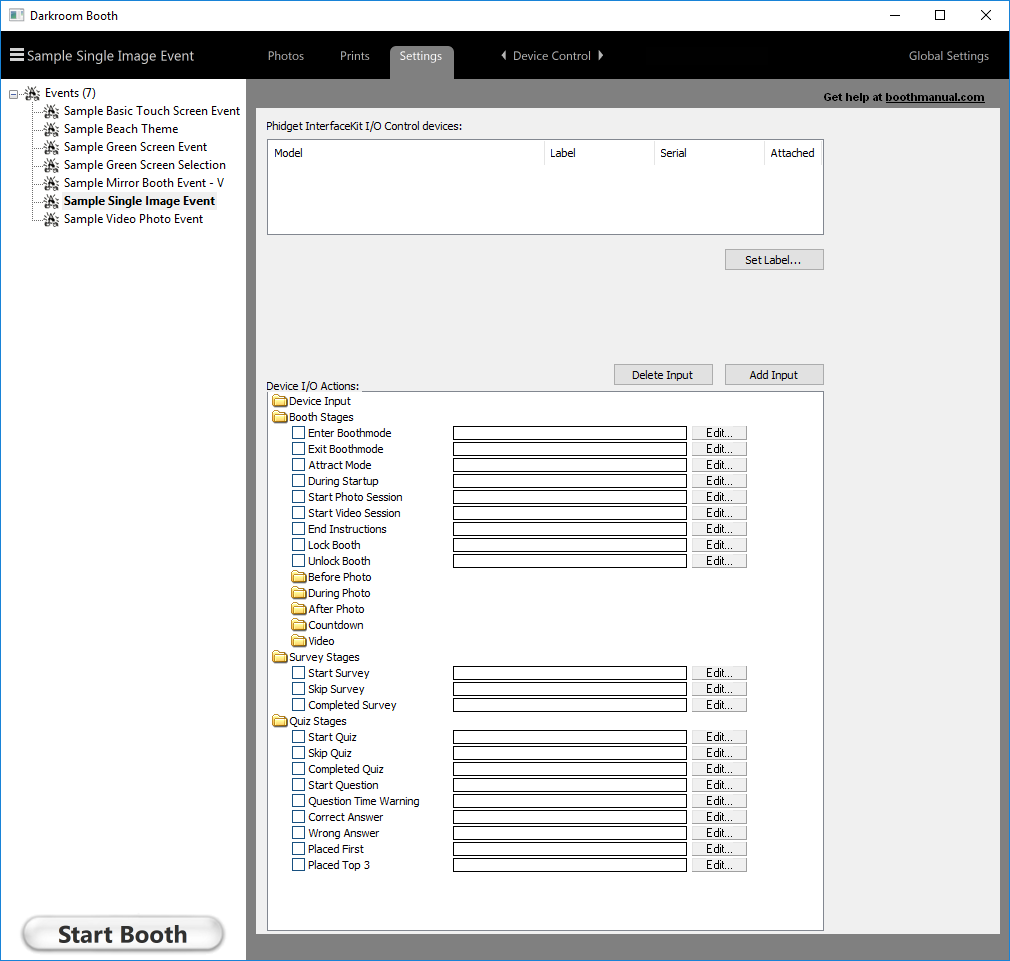This screenshot has height=961, width=1010.
Task: Tick the Lock Booth checkbox
Action: [x=298, y=545]
